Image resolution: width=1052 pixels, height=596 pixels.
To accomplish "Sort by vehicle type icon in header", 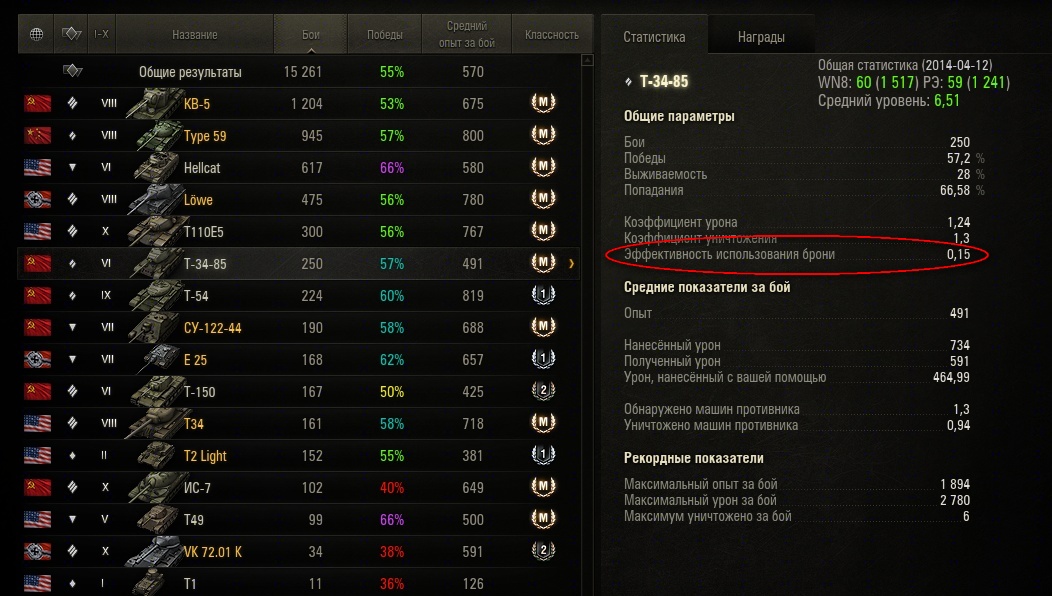I will [71, 34].
